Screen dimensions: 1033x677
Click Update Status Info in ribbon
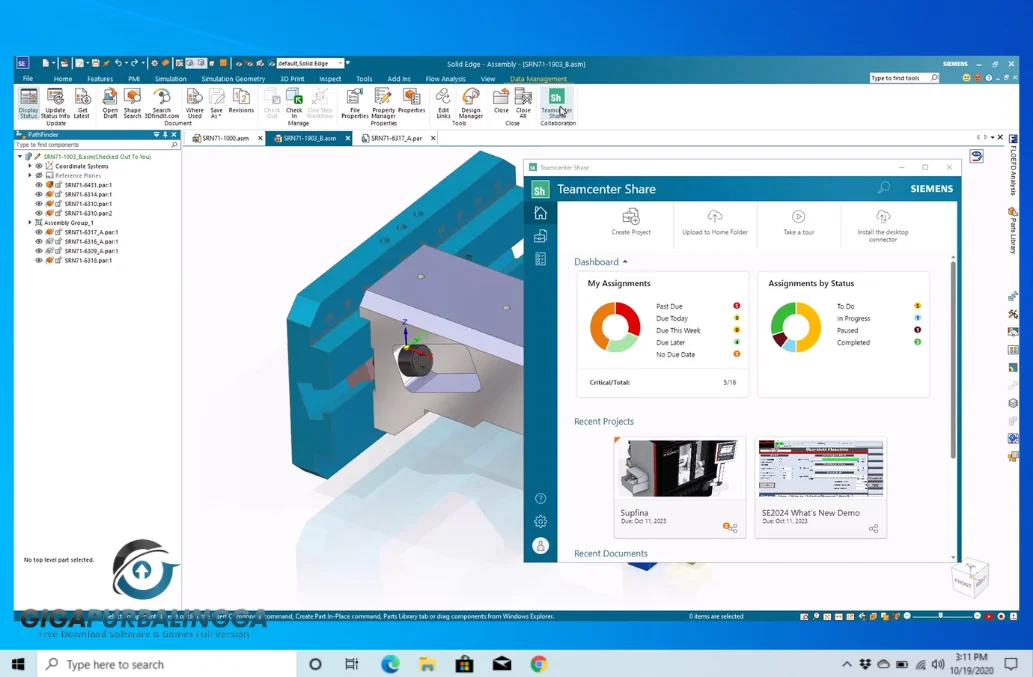pyautogui.click(x=55, y=103)
